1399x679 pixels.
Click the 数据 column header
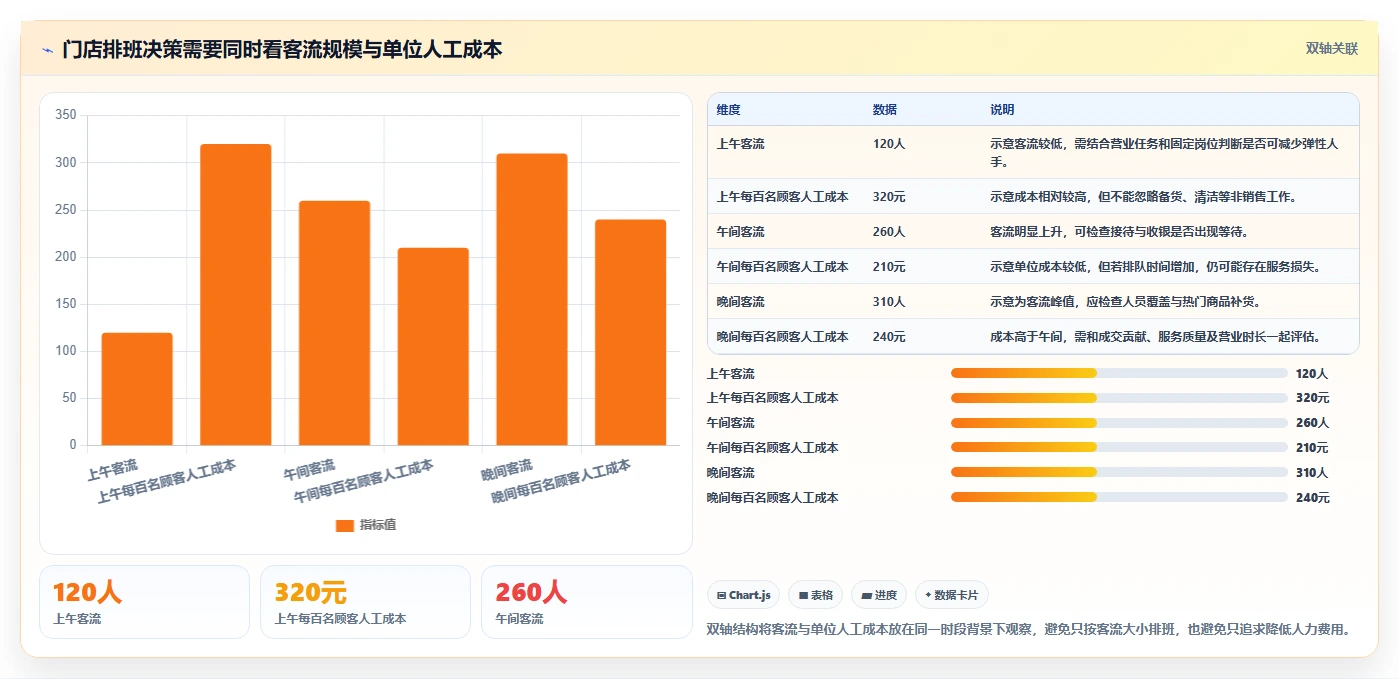click(x=885, y=110)
